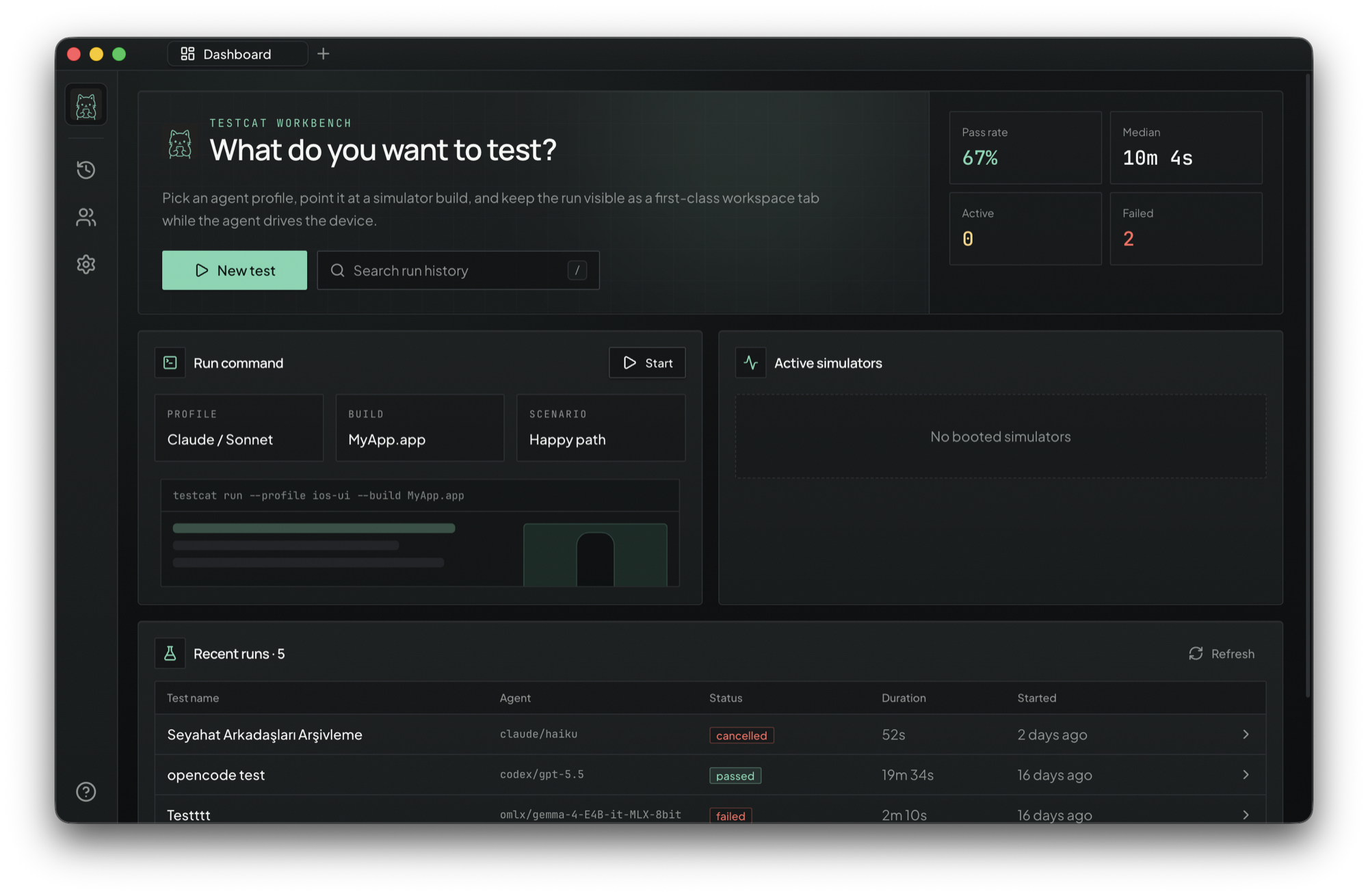Click the omlx/gemma-4-E4B-it-MLX-8bit agent cell
The height and width of the screenshot is (896, 1368).
tap(590, 815)
